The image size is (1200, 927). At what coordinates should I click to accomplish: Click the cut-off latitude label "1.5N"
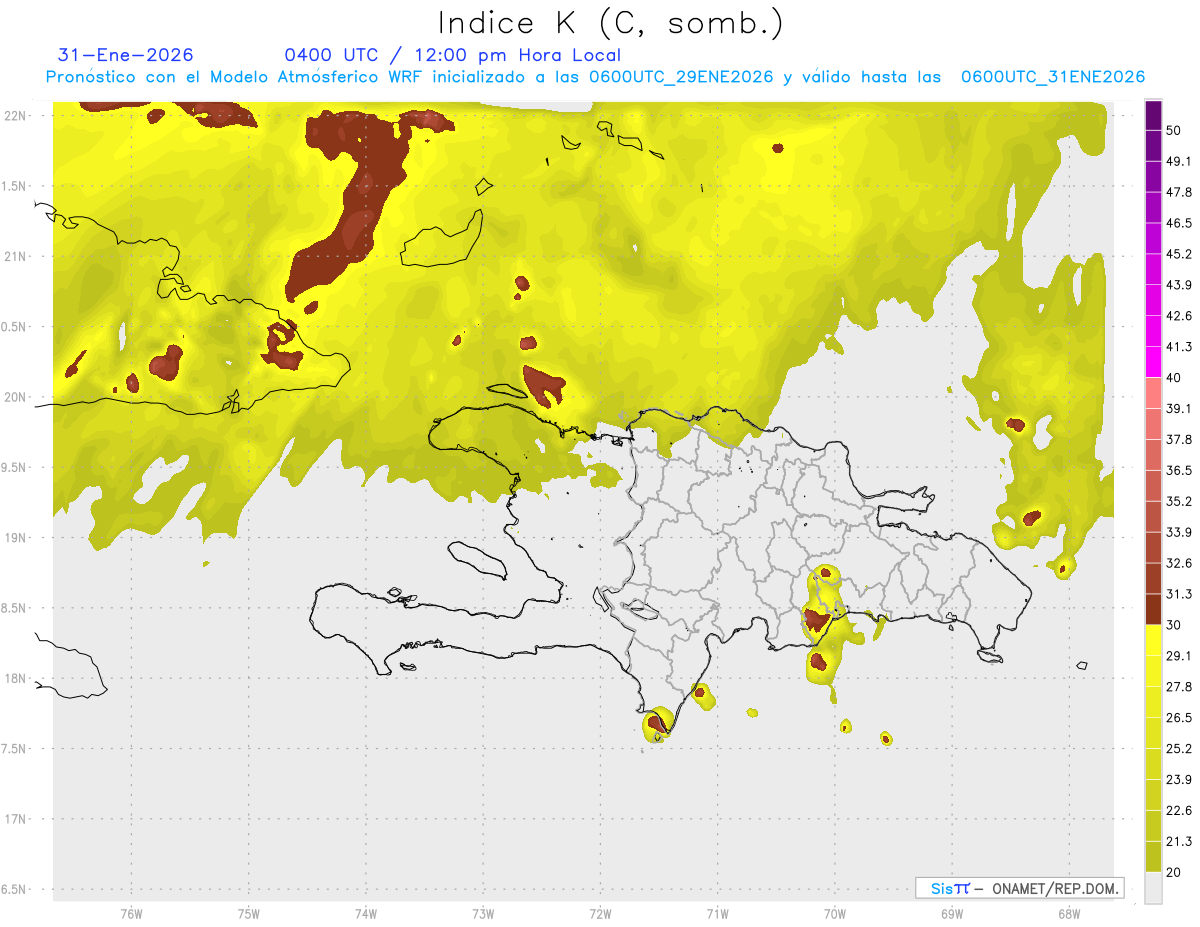(x=14, y=186)
